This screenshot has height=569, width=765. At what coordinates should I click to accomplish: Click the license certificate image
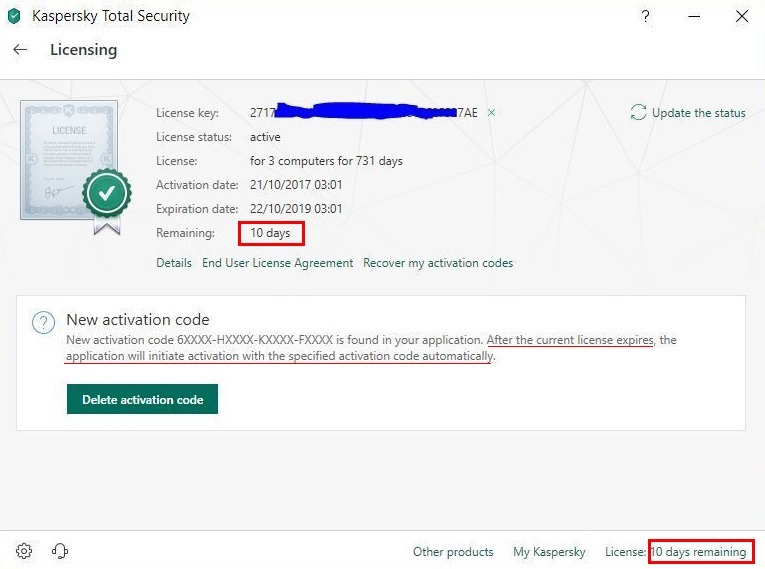coord(68,158)
